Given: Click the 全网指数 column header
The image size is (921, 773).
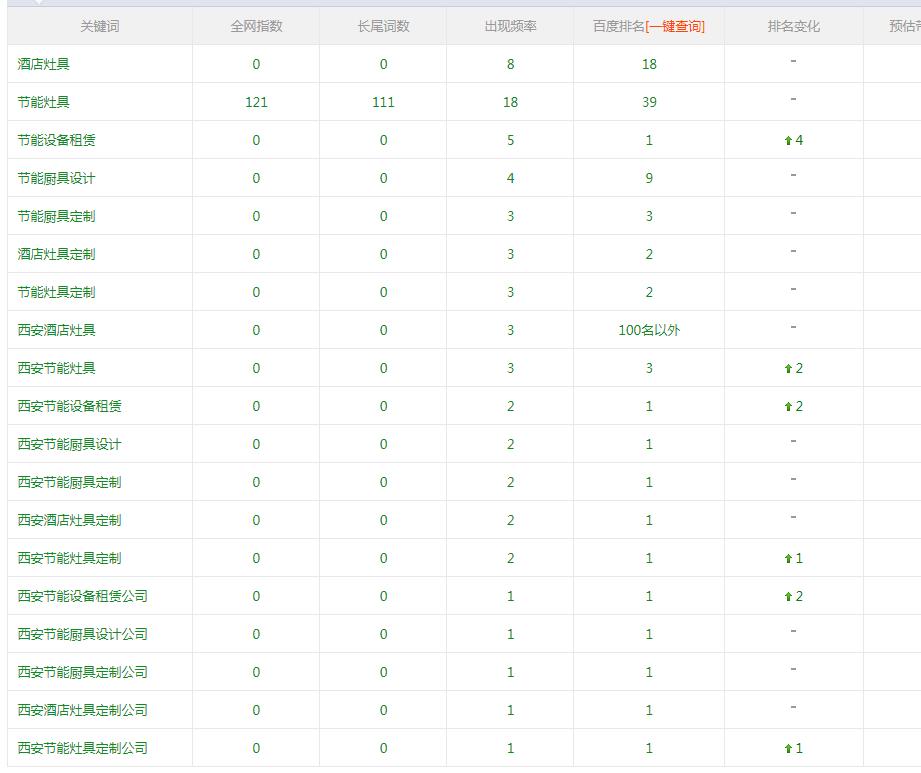Looking at the screenshot, I should (256, 26).
